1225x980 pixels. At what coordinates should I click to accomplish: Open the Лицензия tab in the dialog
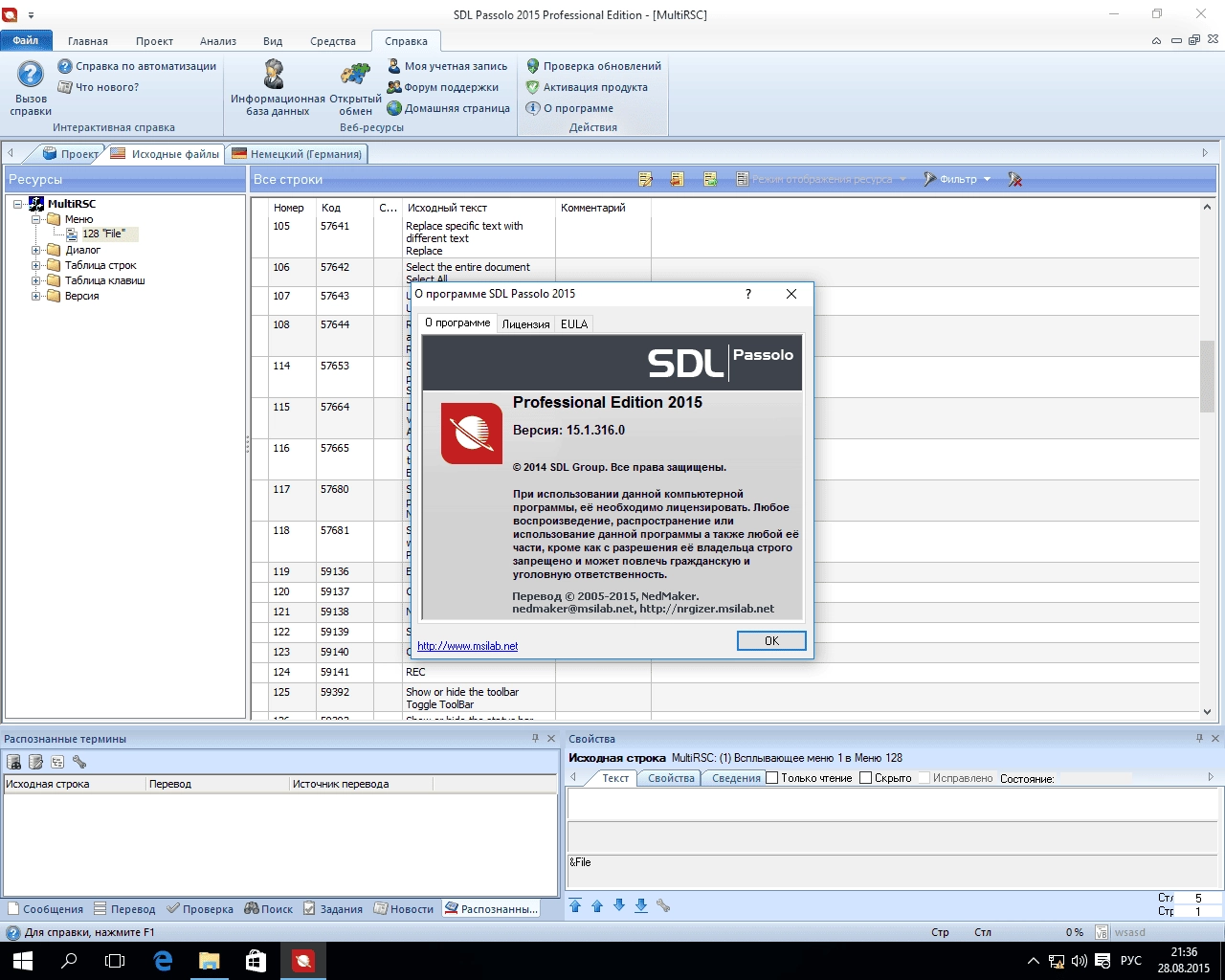[526, 323]
